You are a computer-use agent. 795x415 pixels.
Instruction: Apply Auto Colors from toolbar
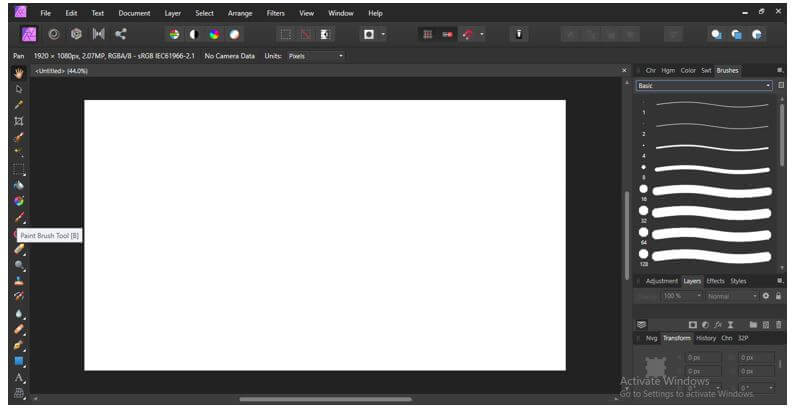coord(214,34)
